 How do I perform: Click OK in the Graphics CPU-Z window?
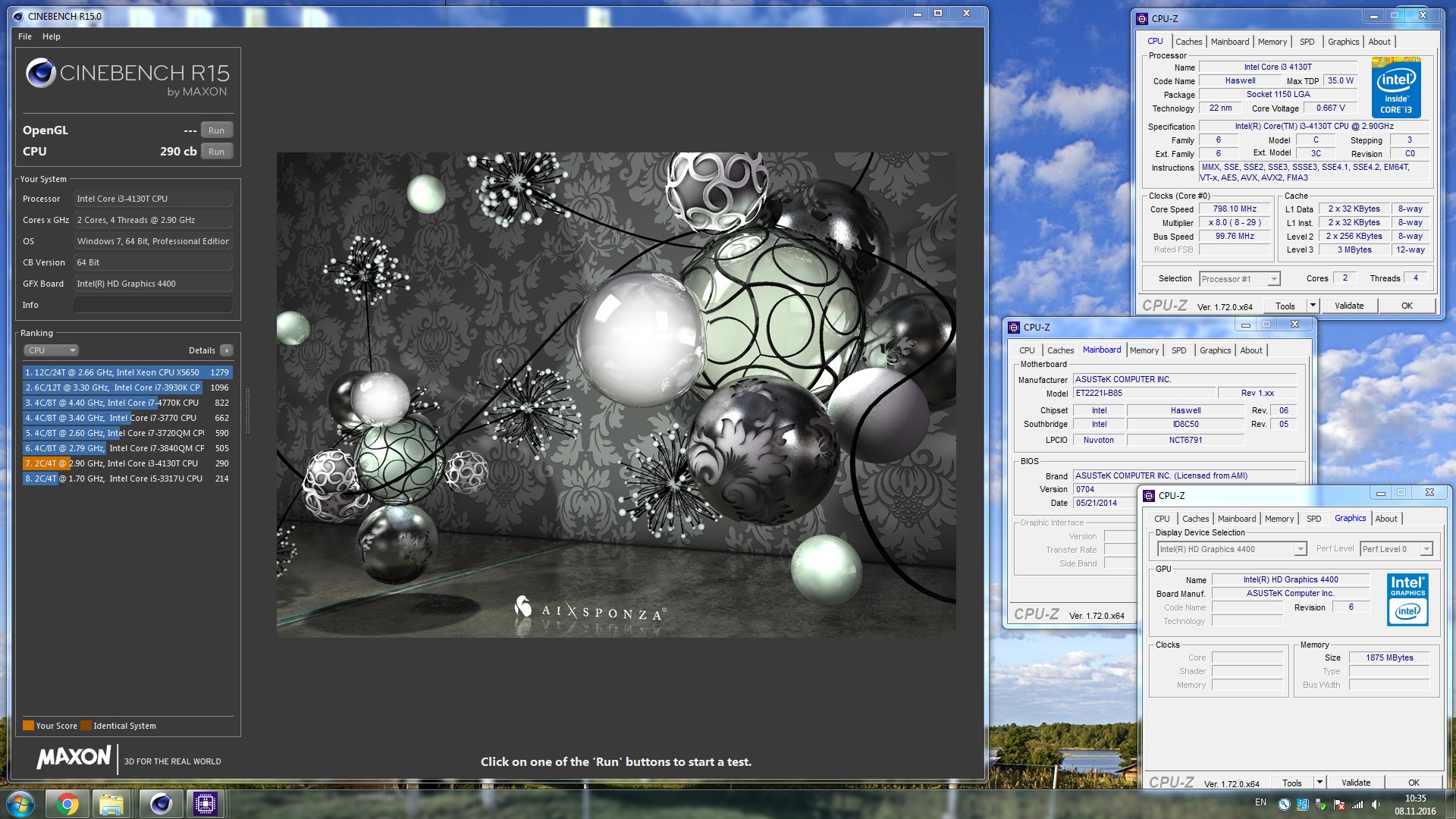point(1414,783)
